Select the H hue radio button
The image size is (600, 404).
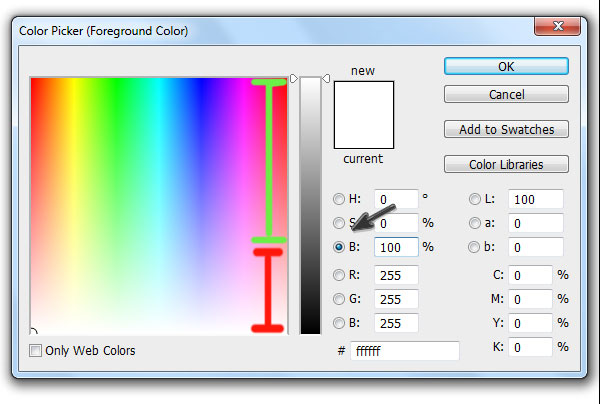point(339,199)
